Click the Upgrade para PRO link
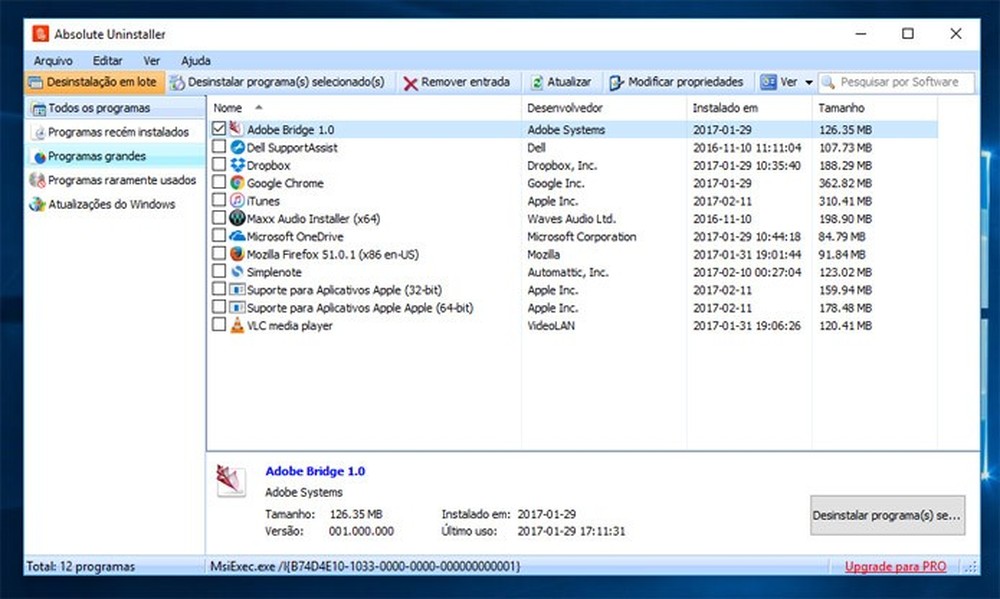This screenshot has height=599, width=1000. point(895,566)
